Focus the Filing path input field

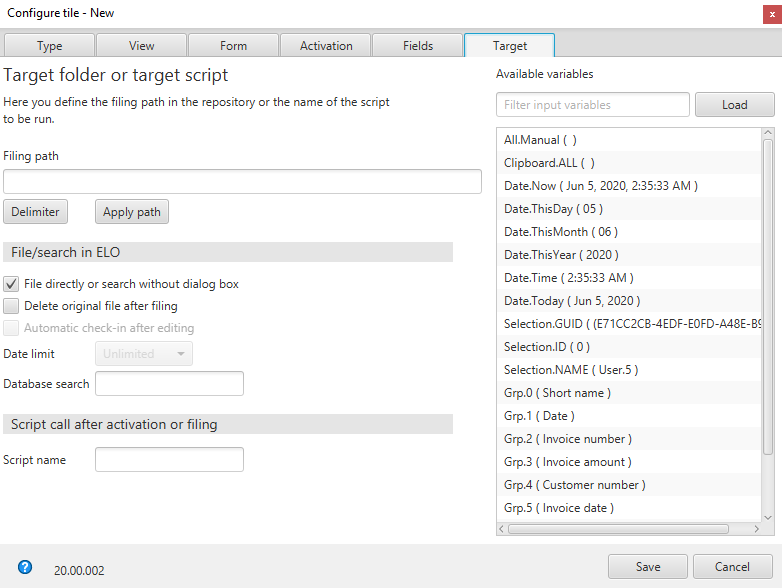[242, 182]
